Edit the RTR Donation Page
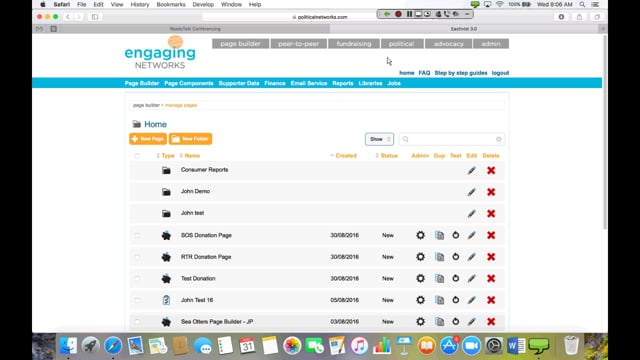640x360 pixels. 471,257
